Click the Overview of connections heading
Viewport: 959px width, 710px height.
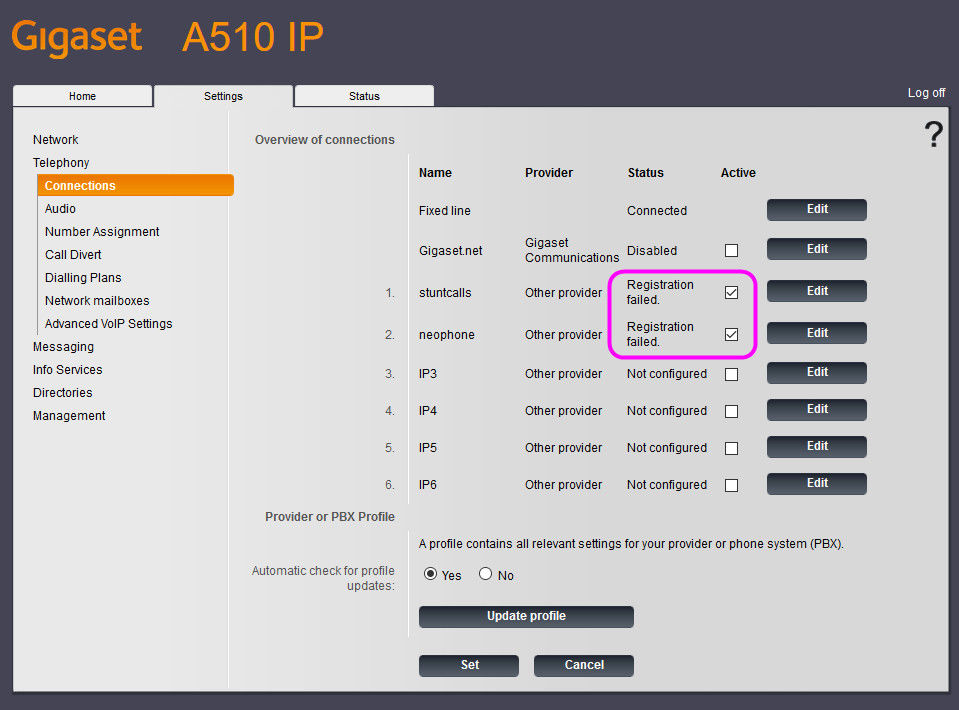(x=325, y=139)
